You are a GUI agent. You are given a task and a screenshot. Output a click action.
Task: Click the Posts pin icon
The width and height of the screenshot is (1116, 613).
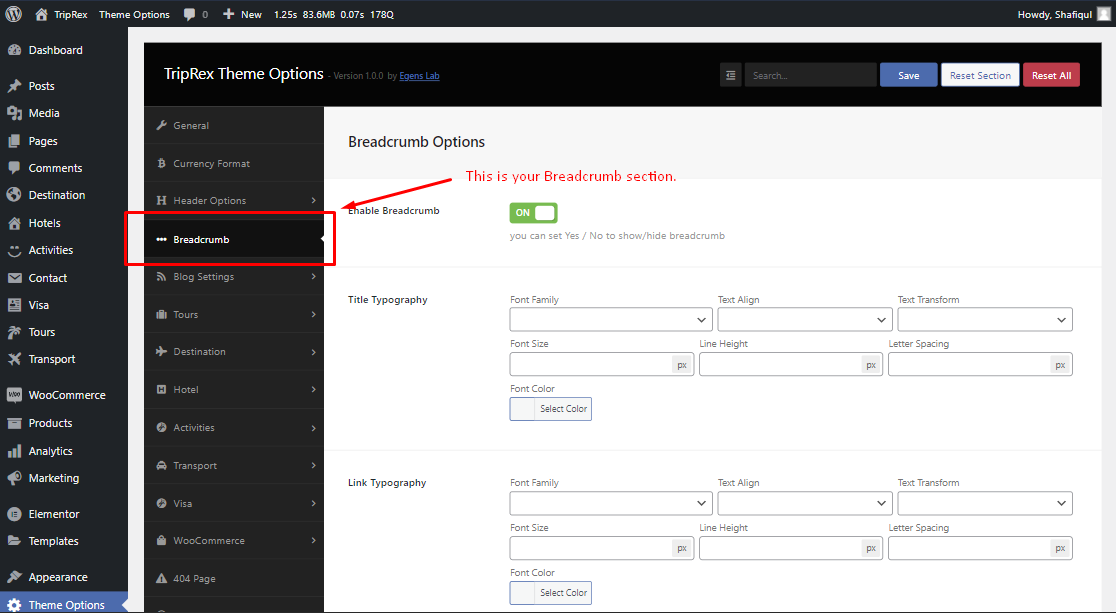click(x=14, y=86)
